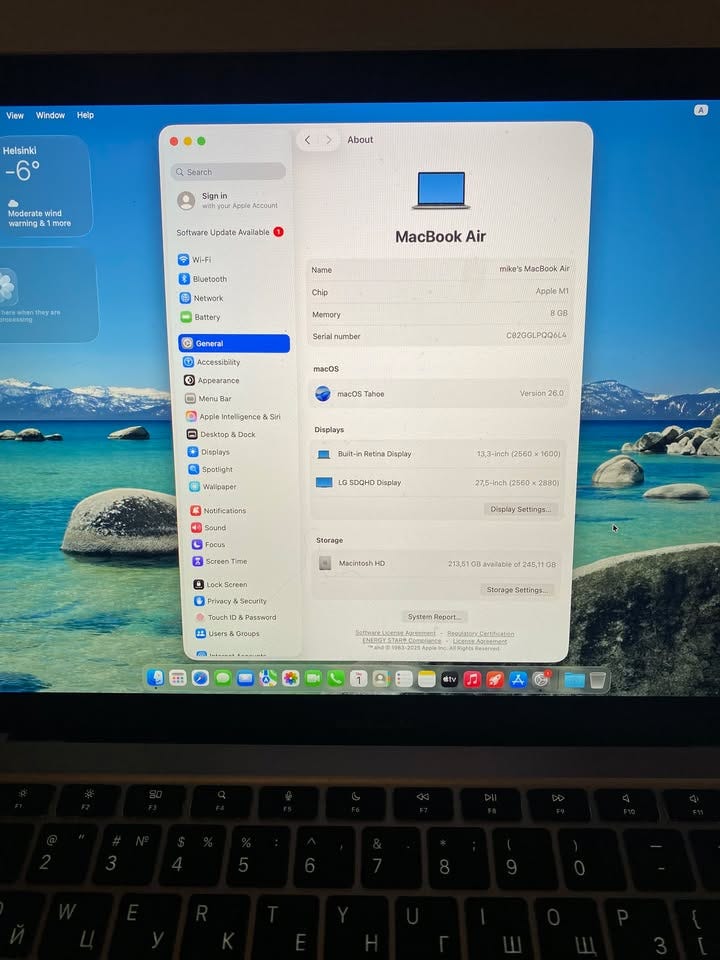Click the macOS Tahoe version row

tap(438, 394)
